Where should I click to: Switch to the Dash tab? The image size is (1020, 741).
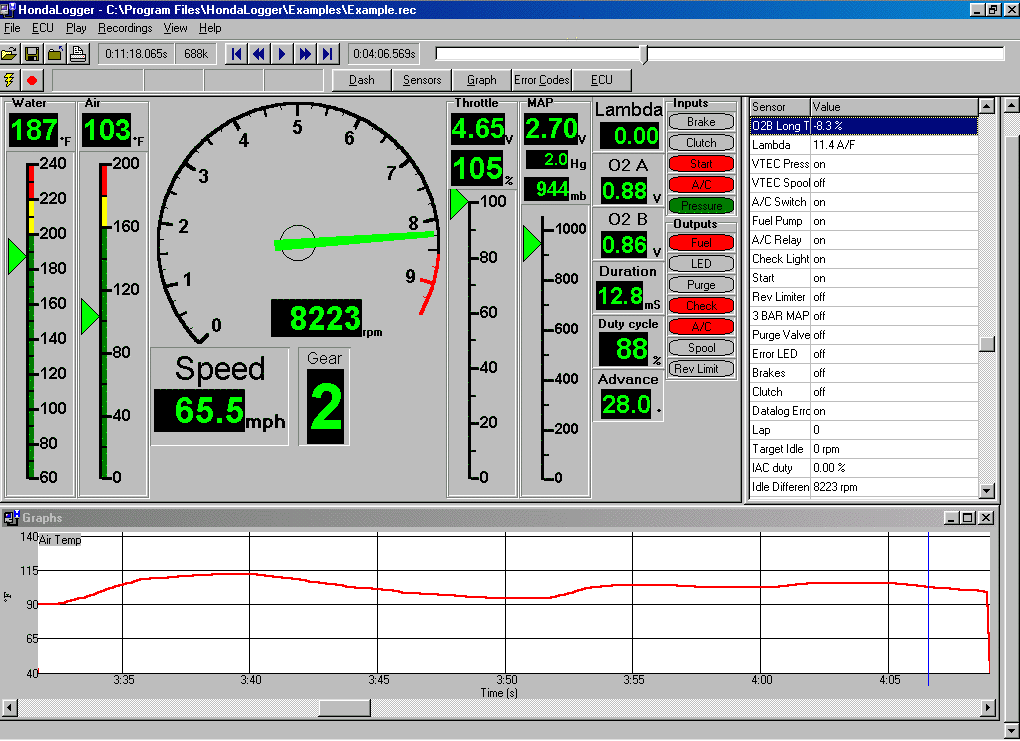pos(362,80)
